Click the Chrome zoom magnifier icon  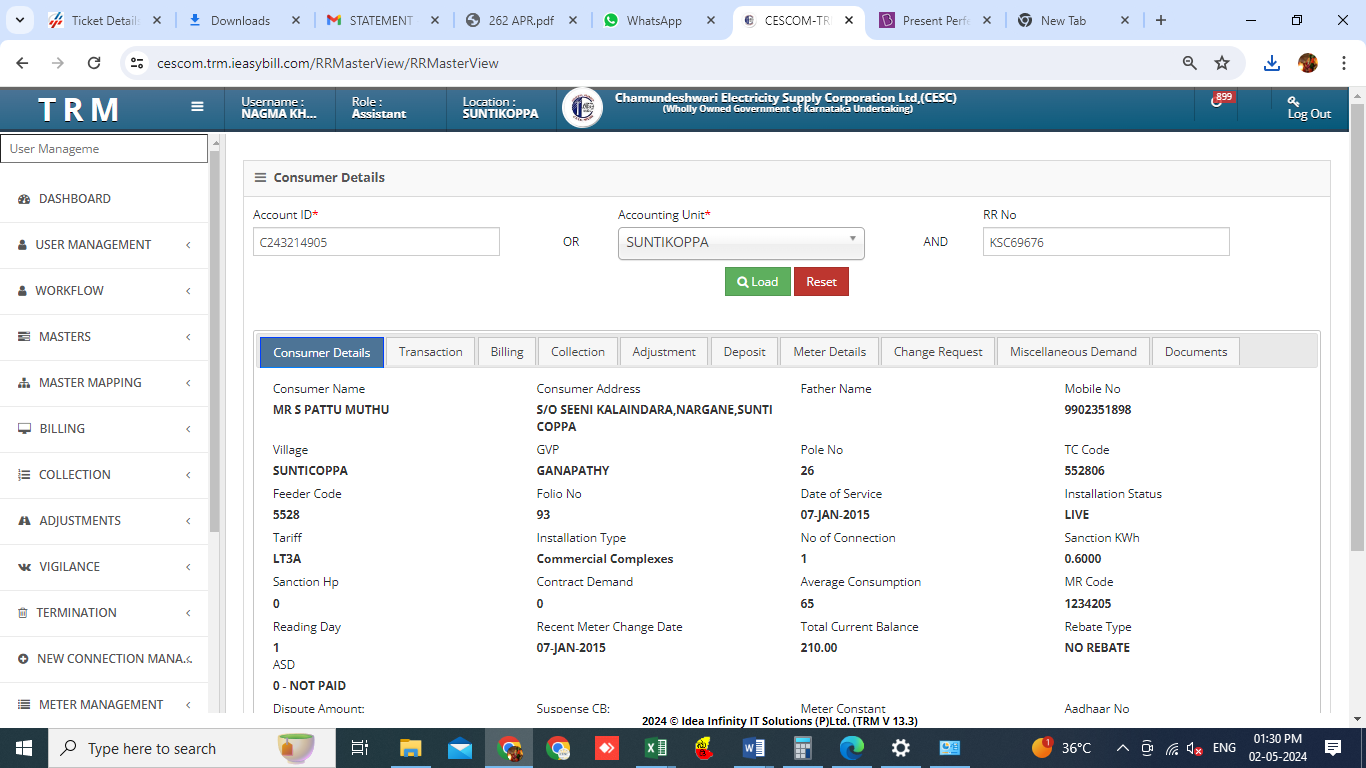[1190, 63]
